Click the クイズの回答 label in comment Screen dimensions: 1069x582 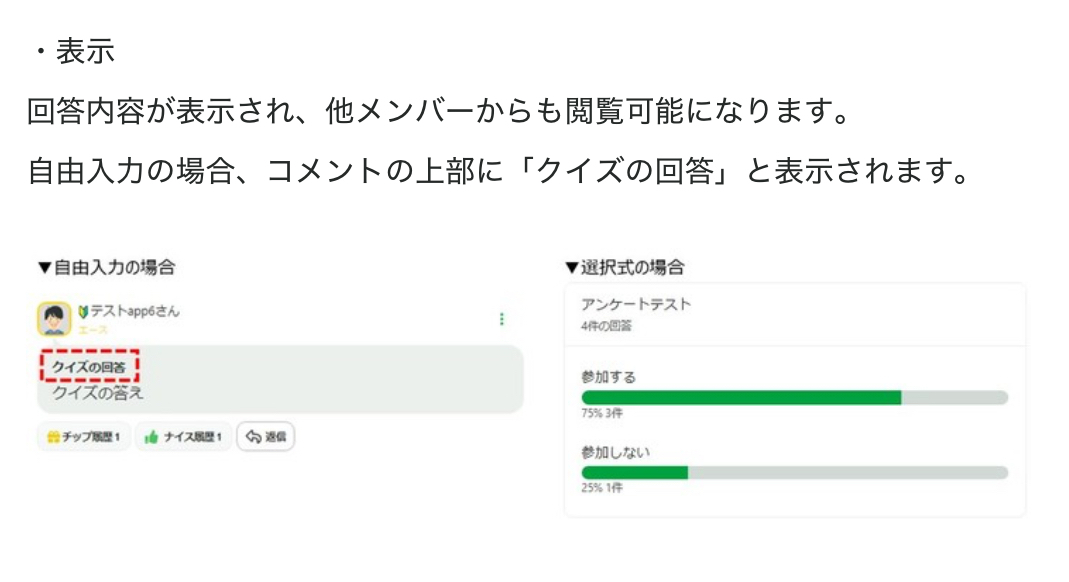click(89, 367)
